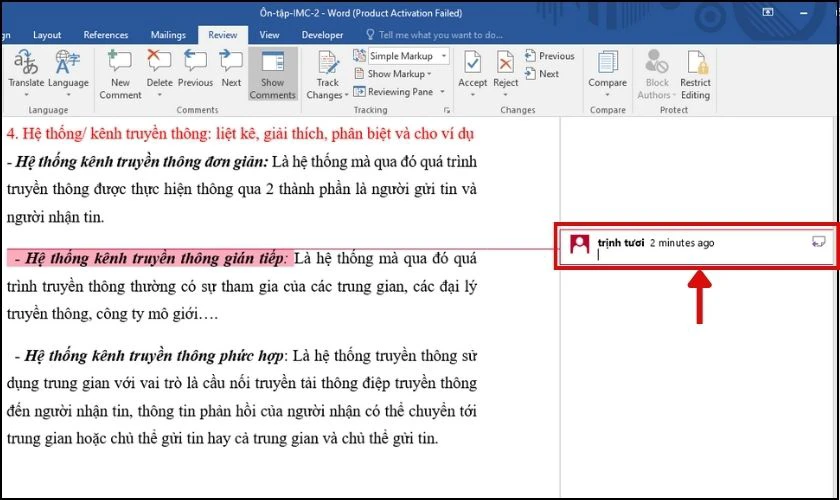Expand the Language dropdown arrow

click(x=68, y=95)
